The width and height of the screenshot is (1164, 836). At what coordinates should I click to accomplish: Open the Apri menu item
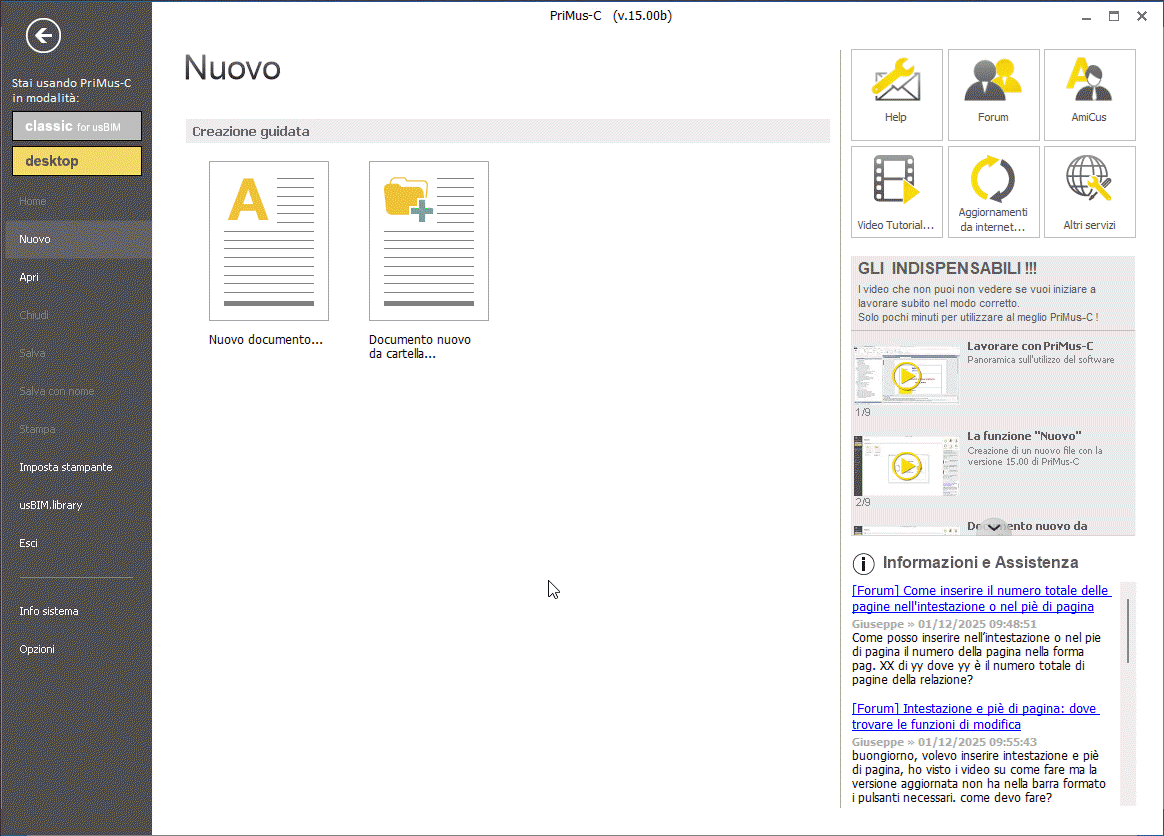[29, 277]
